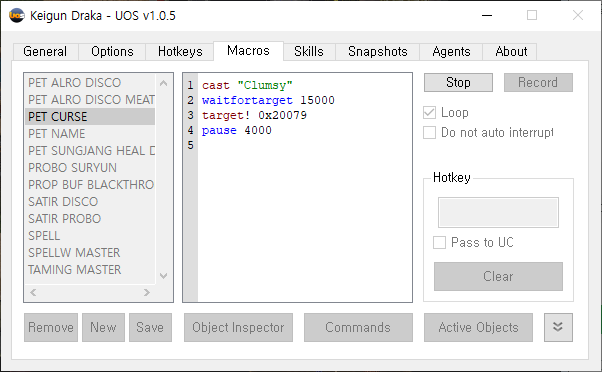Enable Do not auto interrupt checkbox
The image size is (602, 372).
click(x=430, y=132)
